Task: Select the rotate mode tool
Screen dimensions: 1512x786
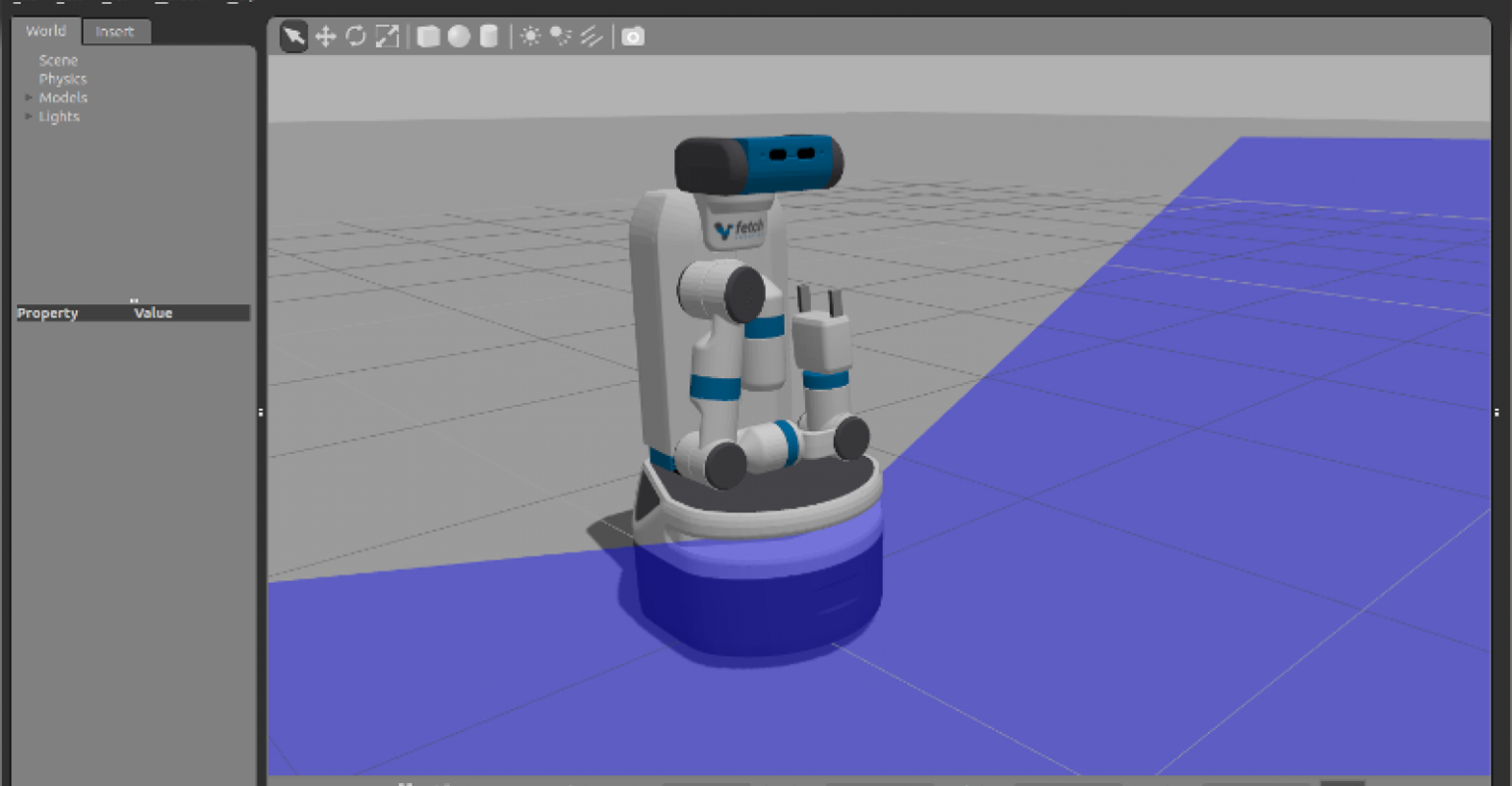Action: (355, 36)
